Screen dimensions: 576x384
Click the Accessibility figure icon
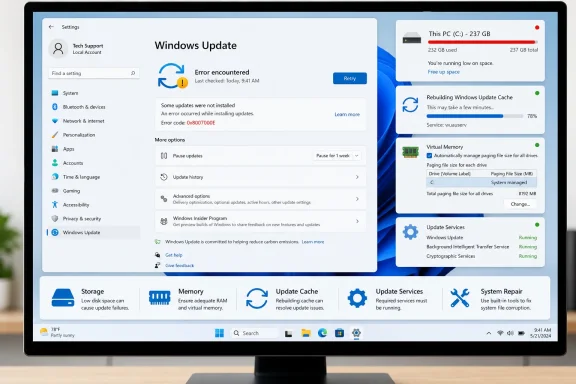tap(55, 205)
